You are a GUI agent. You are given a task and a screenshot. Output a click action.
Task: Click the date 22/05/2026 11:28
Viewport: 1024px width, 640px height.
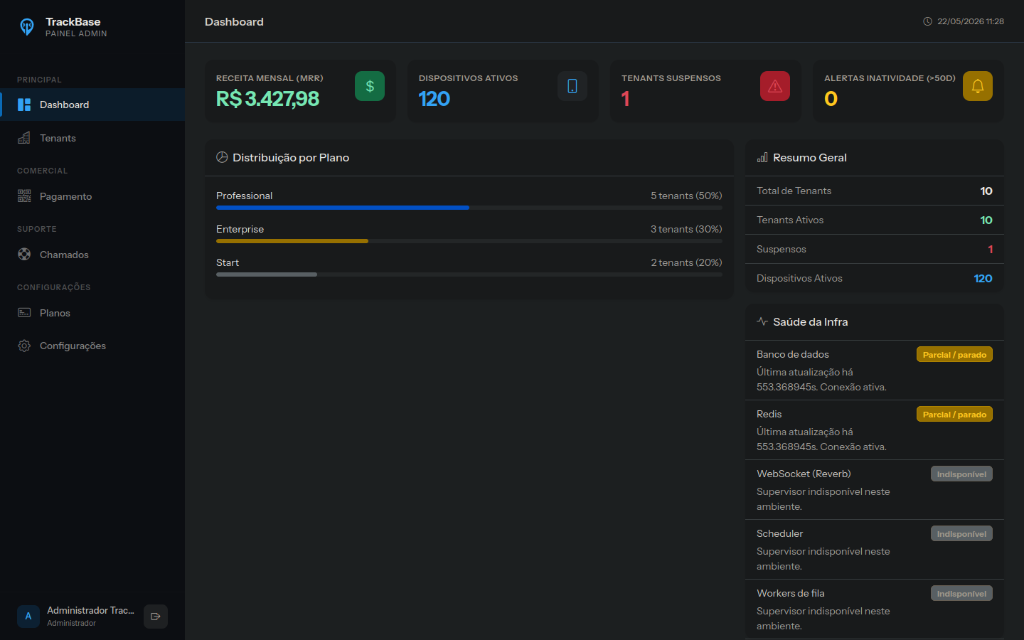click(970, 22)
